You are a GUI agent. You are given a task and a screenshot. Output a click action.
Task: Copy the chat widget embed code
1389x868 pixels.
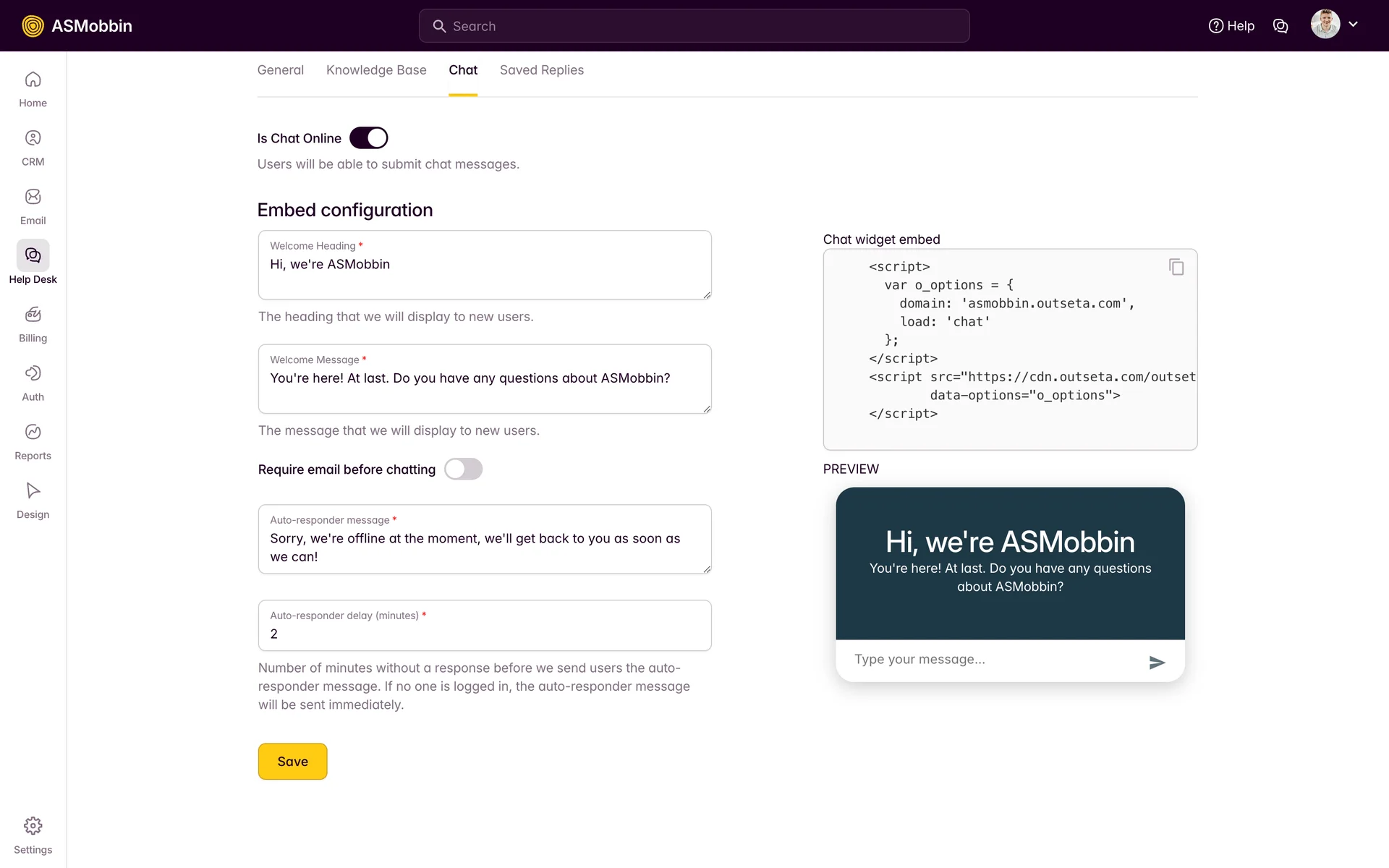click(x=1176, y=267)
